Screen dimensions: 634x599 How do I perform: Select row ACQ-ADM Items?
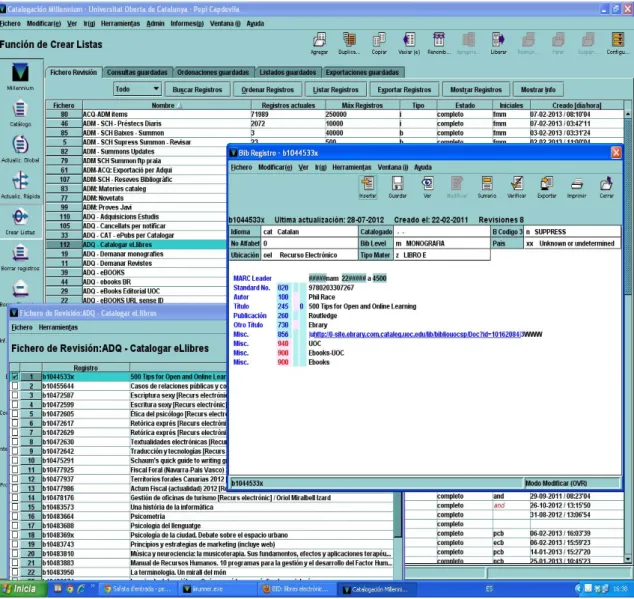pos(335,114)
